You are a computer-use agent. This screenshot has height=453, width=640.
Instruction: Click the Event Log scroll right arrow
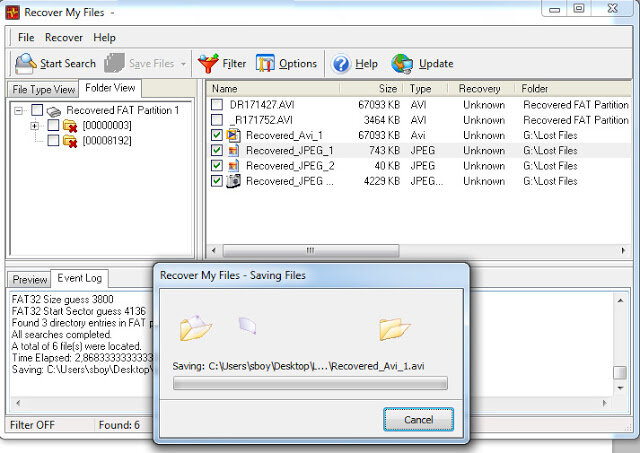coord(604,403)
